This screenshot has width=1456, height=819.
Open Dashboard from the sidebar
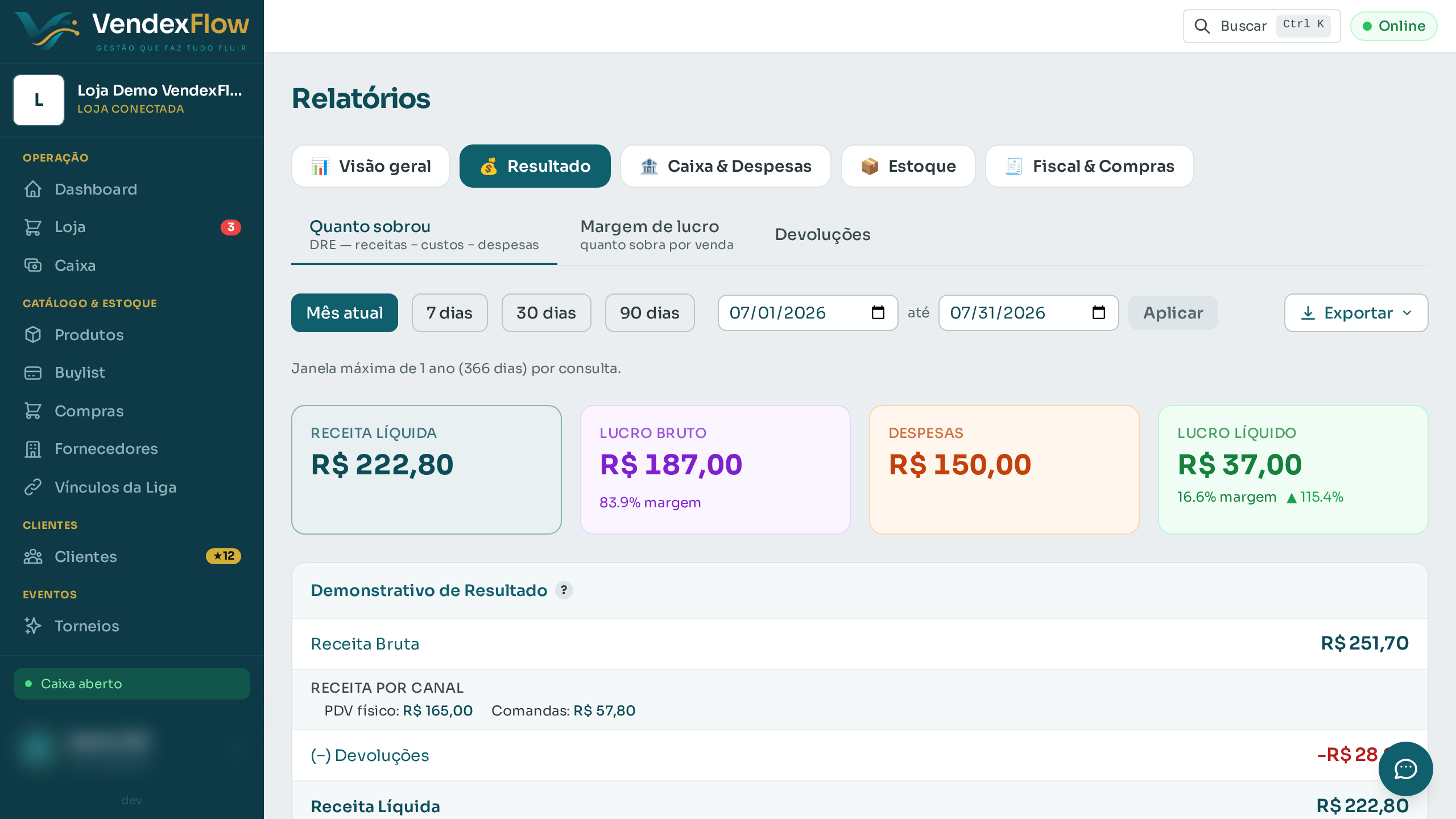132,189
